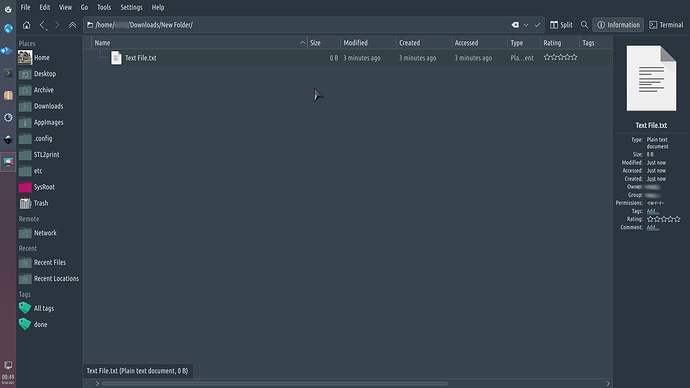Clear the location bar with the erase icon
The height and width of the screenshot is (388, 690).
(515, 25)
